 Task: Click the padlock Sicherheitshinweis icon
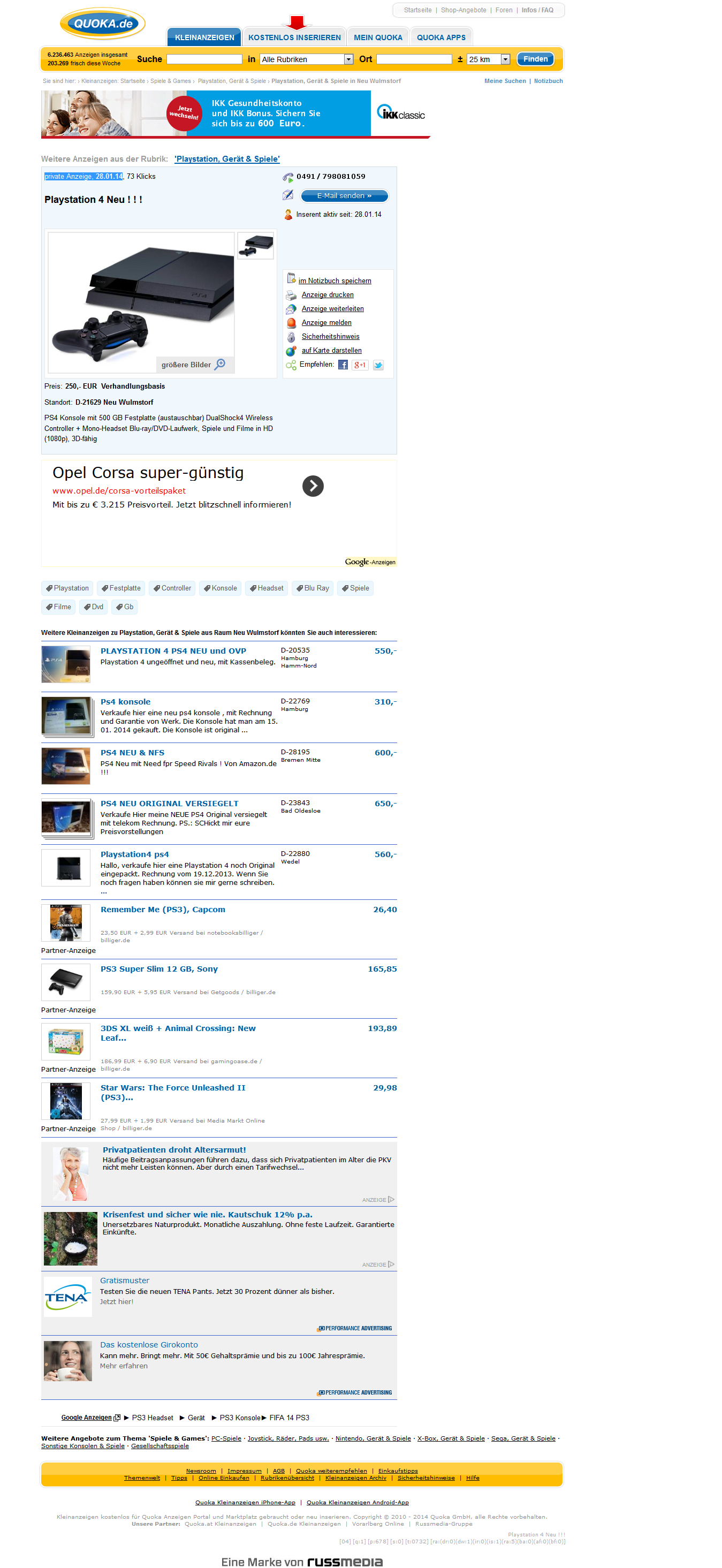[291, 337]
